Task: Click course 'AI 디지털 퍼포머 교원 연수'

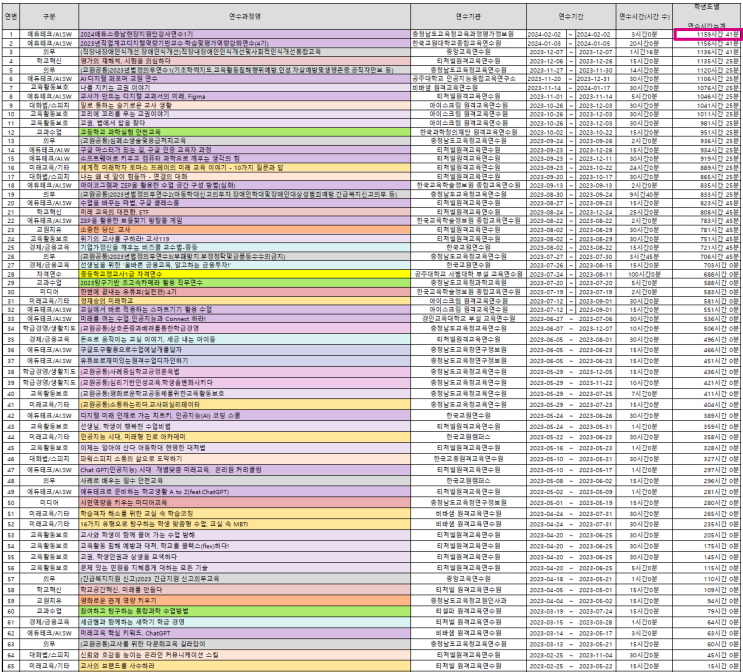Action: tap(244, 79)
